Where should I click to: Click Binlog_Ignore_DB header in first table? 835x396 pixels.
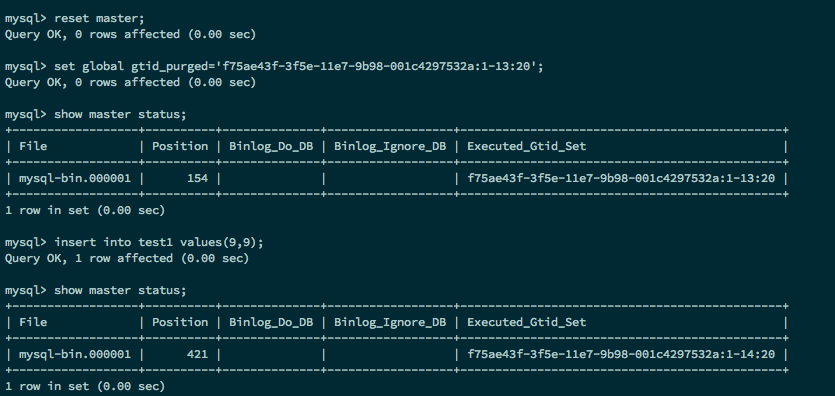tap(390, 146)
